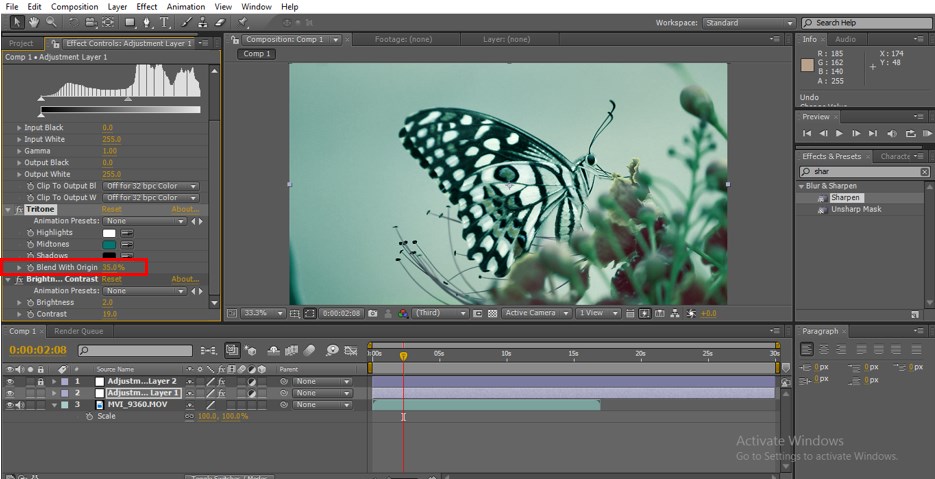Screen dimensions: 935x479
Task: Click Reset next to Tritone effect
Action: pyautogui.click(x=111, y=210)
